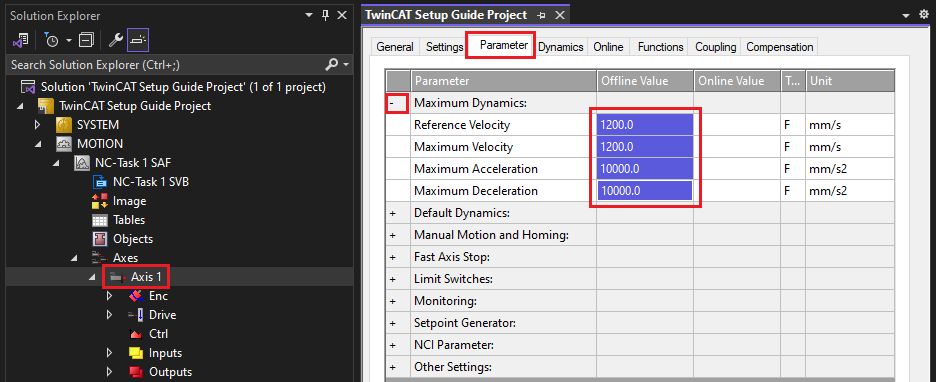Click the Search Solution Explorer input field
This screenshot has height=382, width=936.
tap(164, 64)
